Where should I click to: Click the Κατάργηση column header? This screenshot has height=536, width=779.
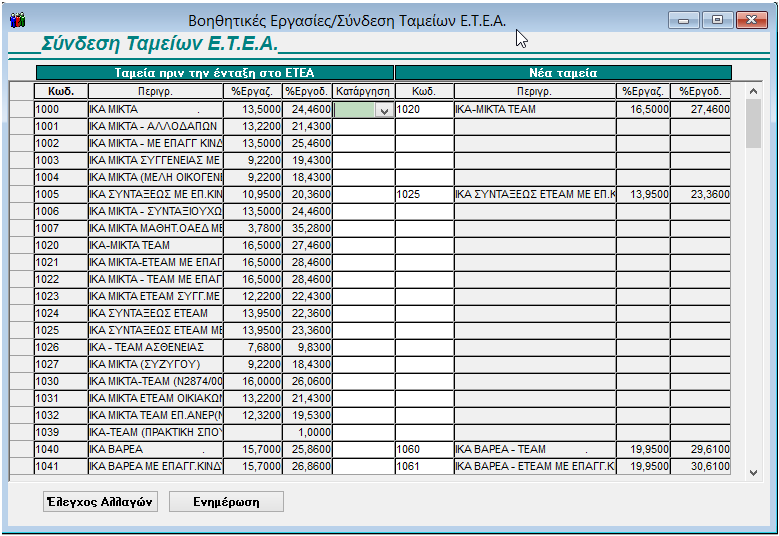point(363,91)
